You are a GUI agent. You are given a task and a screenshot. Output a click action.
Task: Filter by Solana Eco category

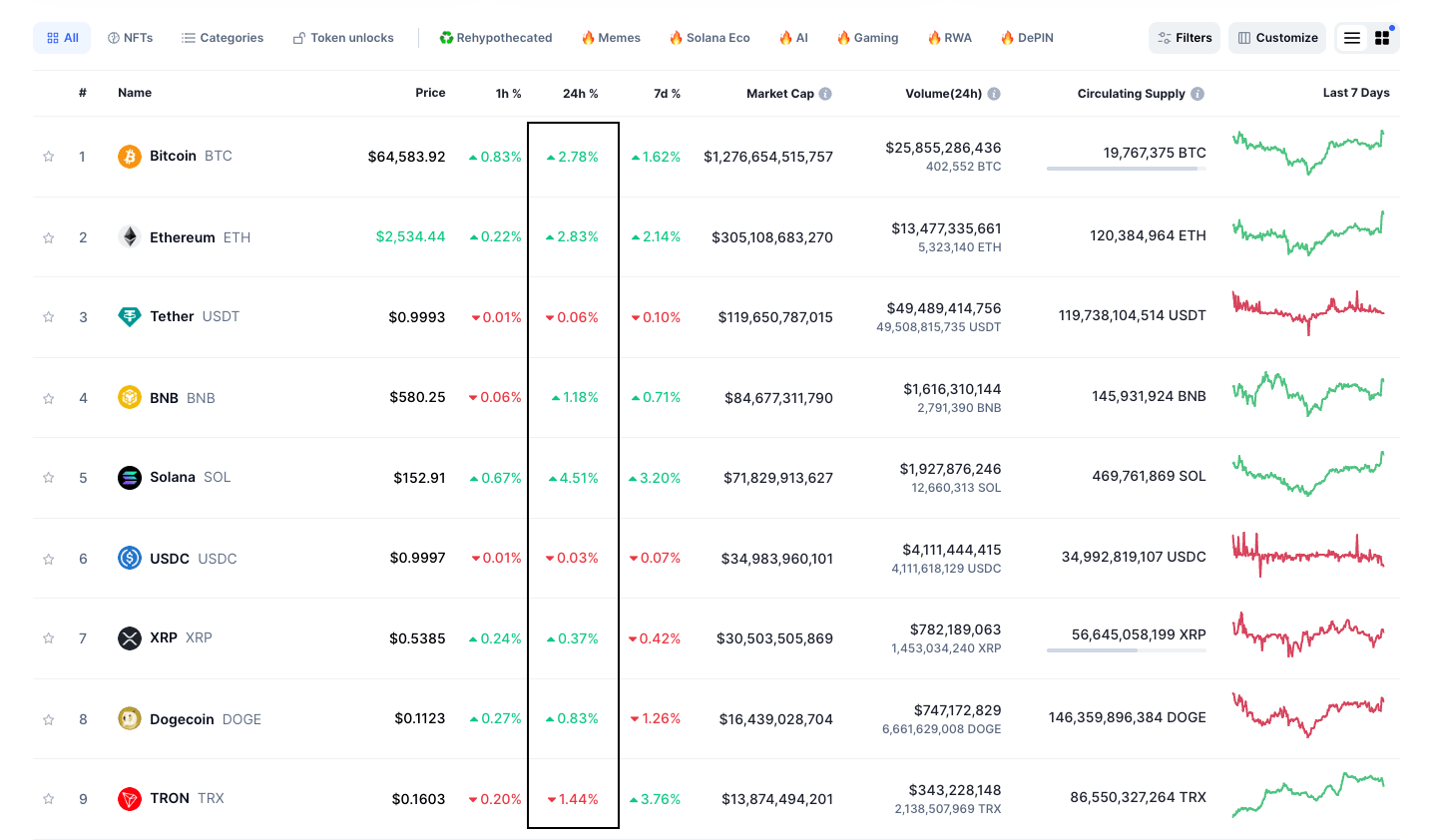(x=710, y=38)
